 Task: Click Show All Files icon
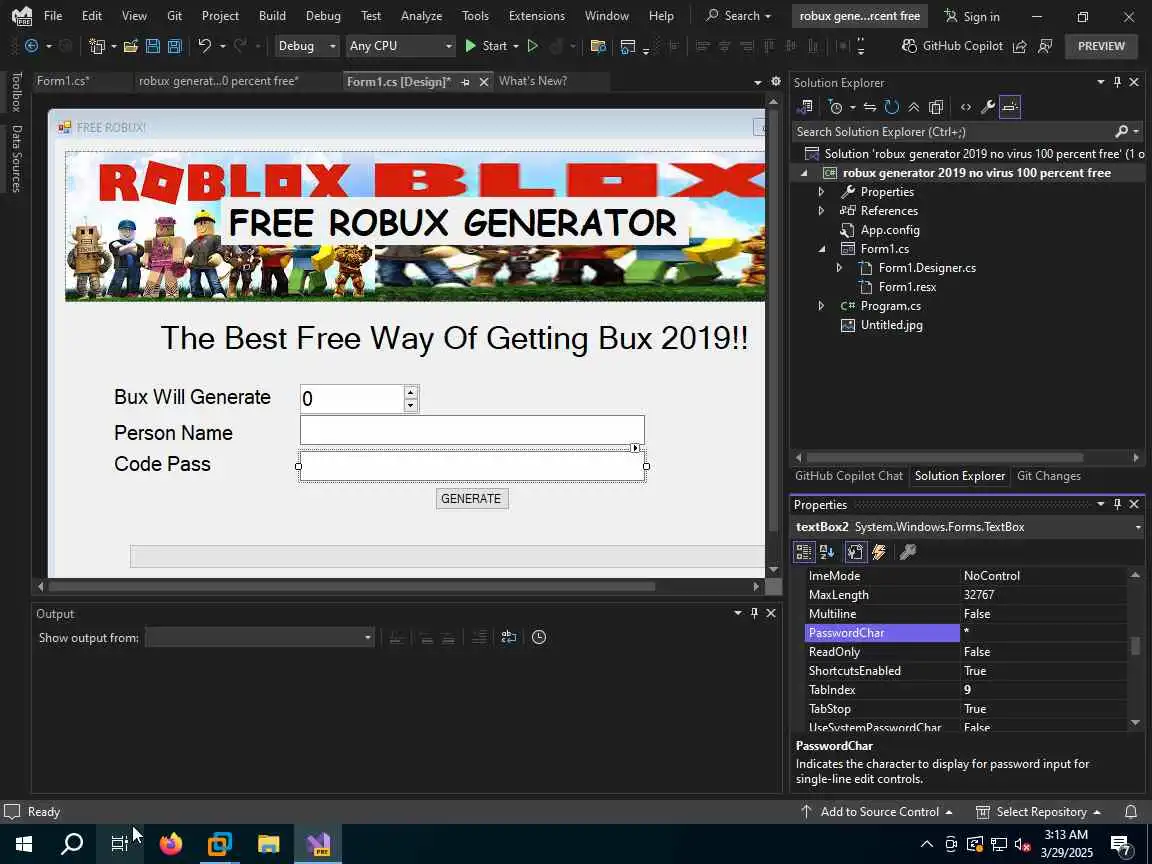(x=936, y=107)
